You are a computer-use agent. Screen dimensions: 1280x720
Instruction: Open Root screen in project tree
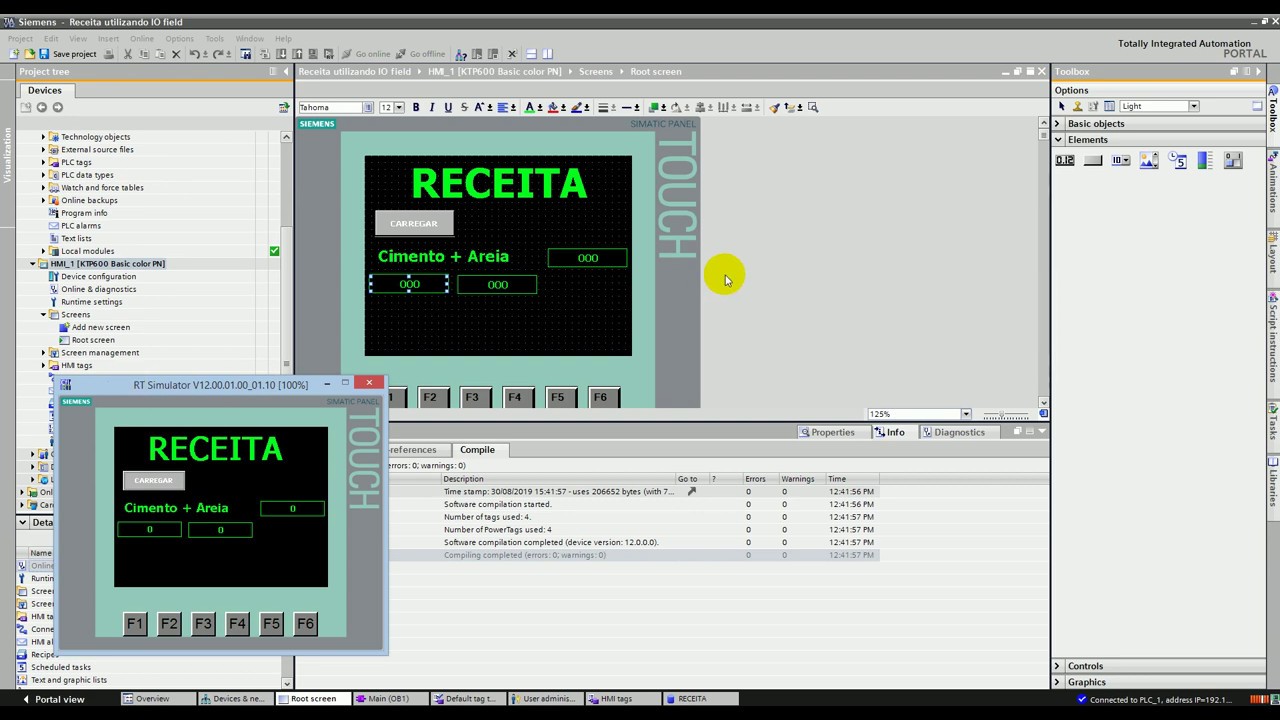[x=93, y=340]
